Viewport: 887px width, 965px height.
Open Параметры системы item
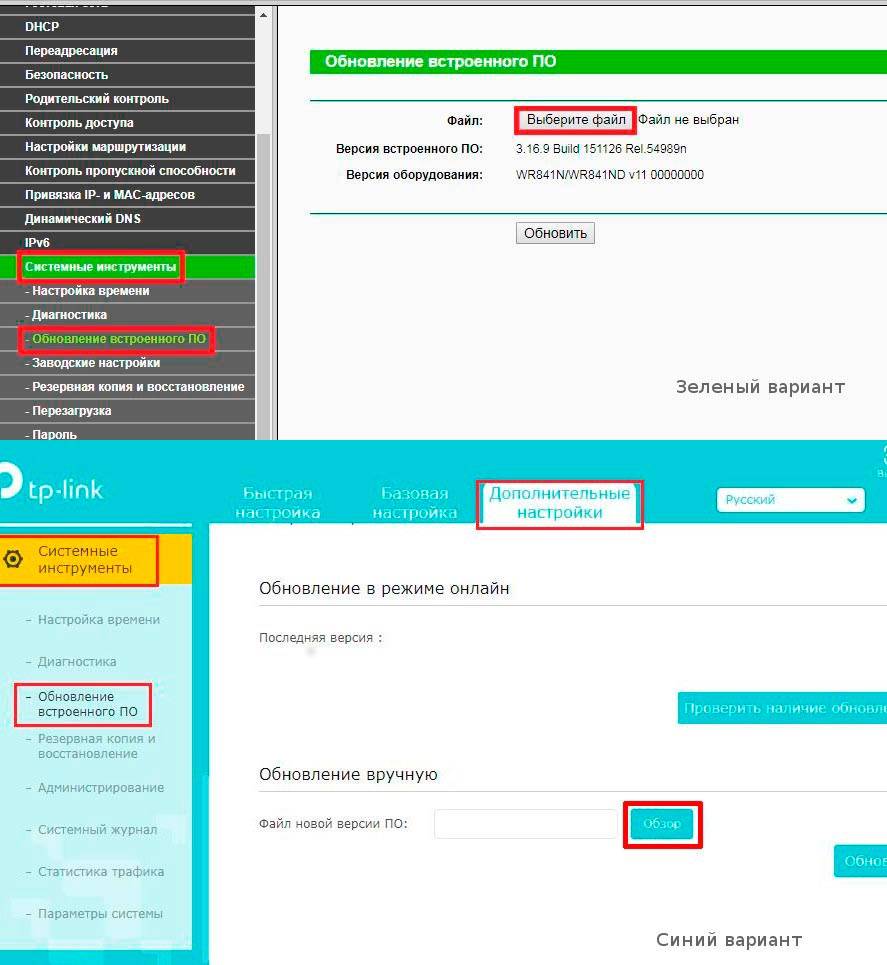(x=100, y=913)
